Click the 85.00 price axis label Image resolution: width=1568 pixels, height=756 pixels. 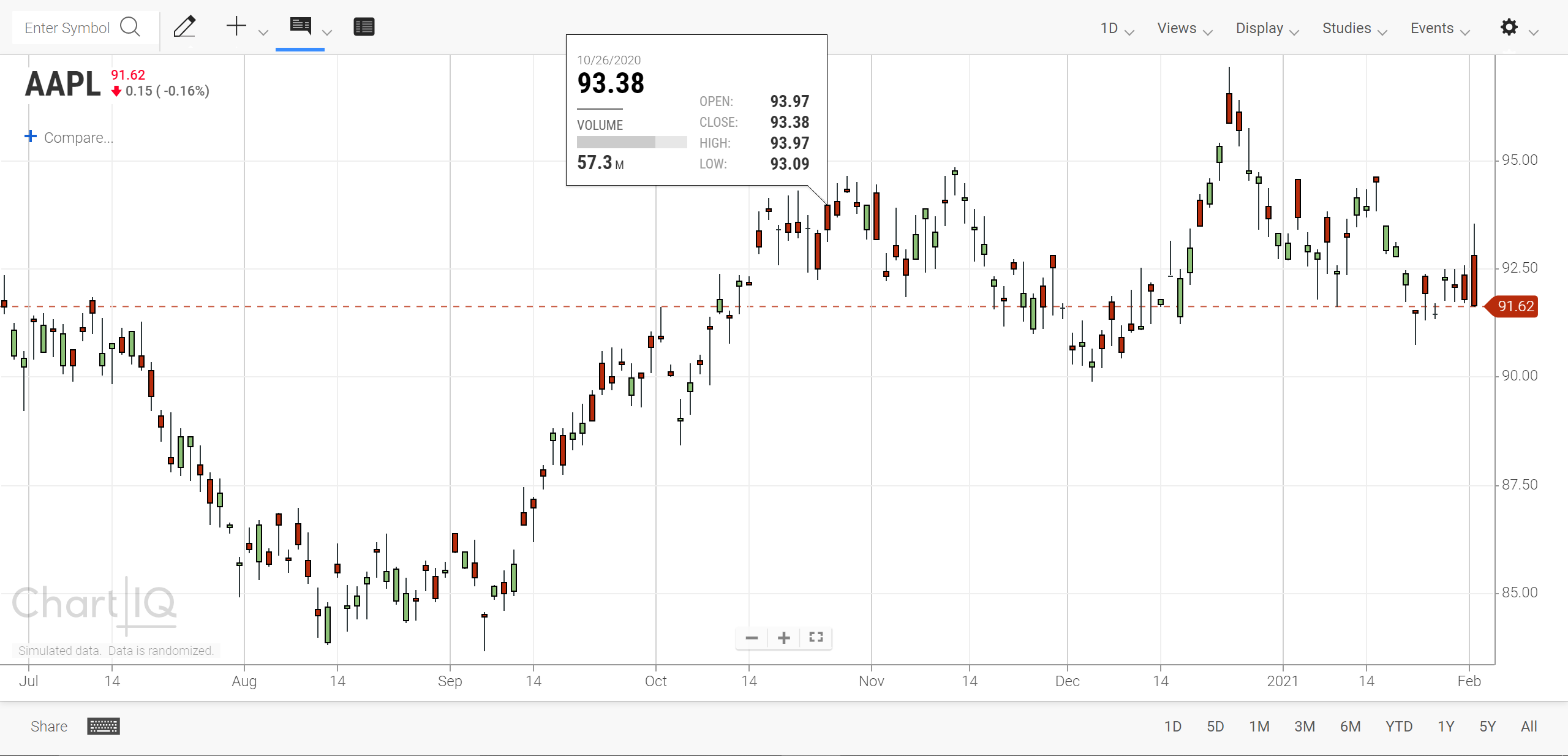[1520, 592]
